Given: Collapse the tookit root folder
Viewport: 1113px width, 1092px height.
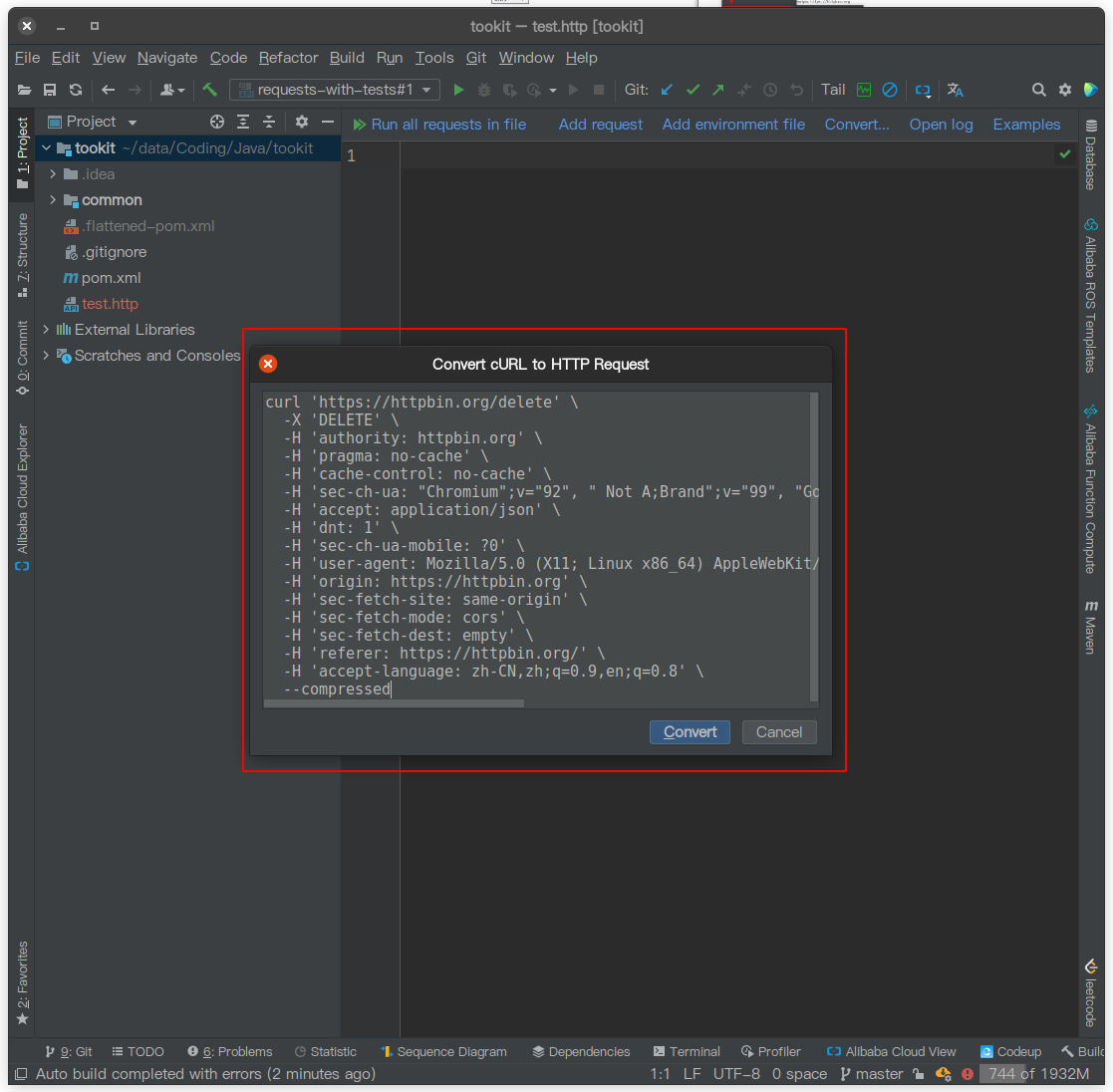Looking at the screenshot, I should 46,148.
